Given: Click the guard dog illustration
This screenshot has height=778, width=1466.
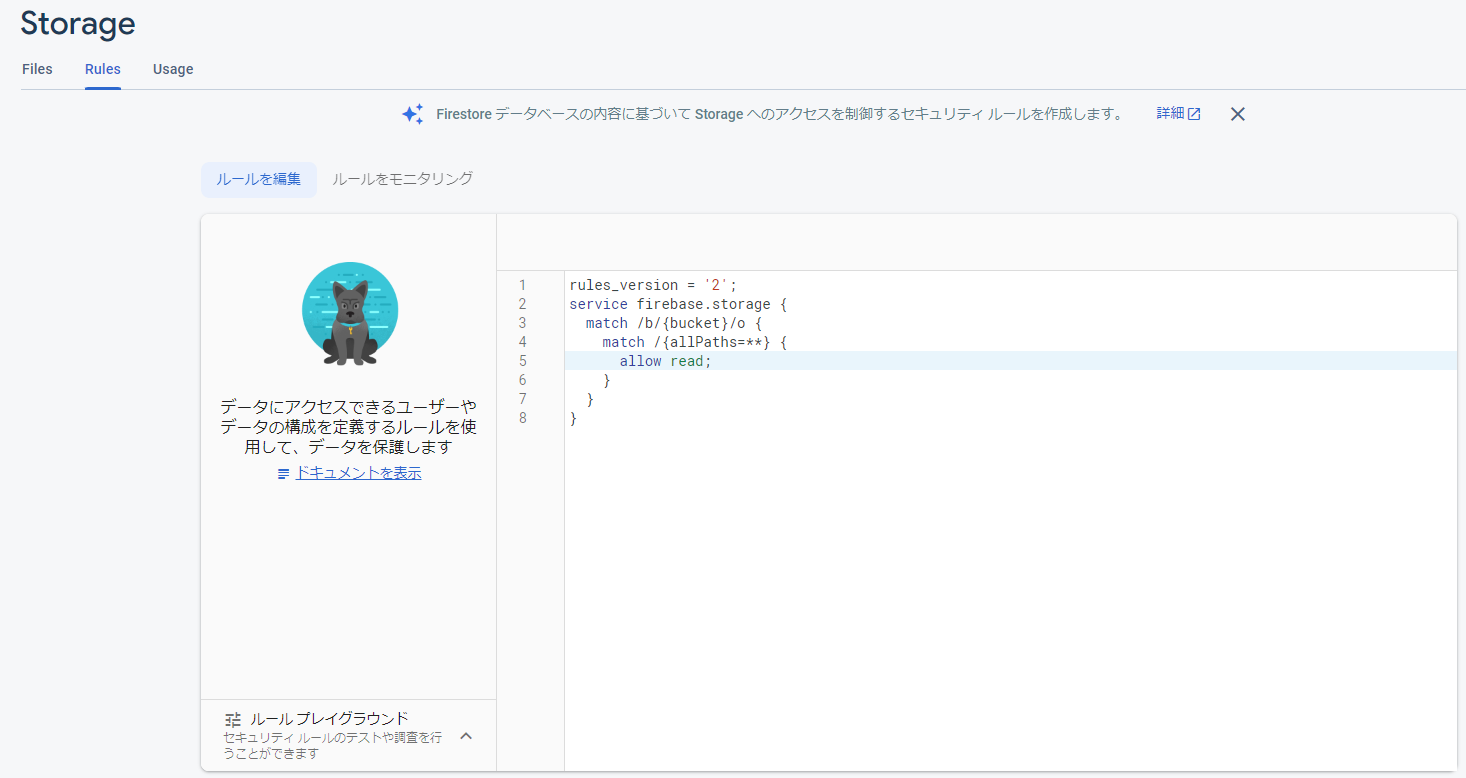Looking at the screenshot, I should [350, 314].
